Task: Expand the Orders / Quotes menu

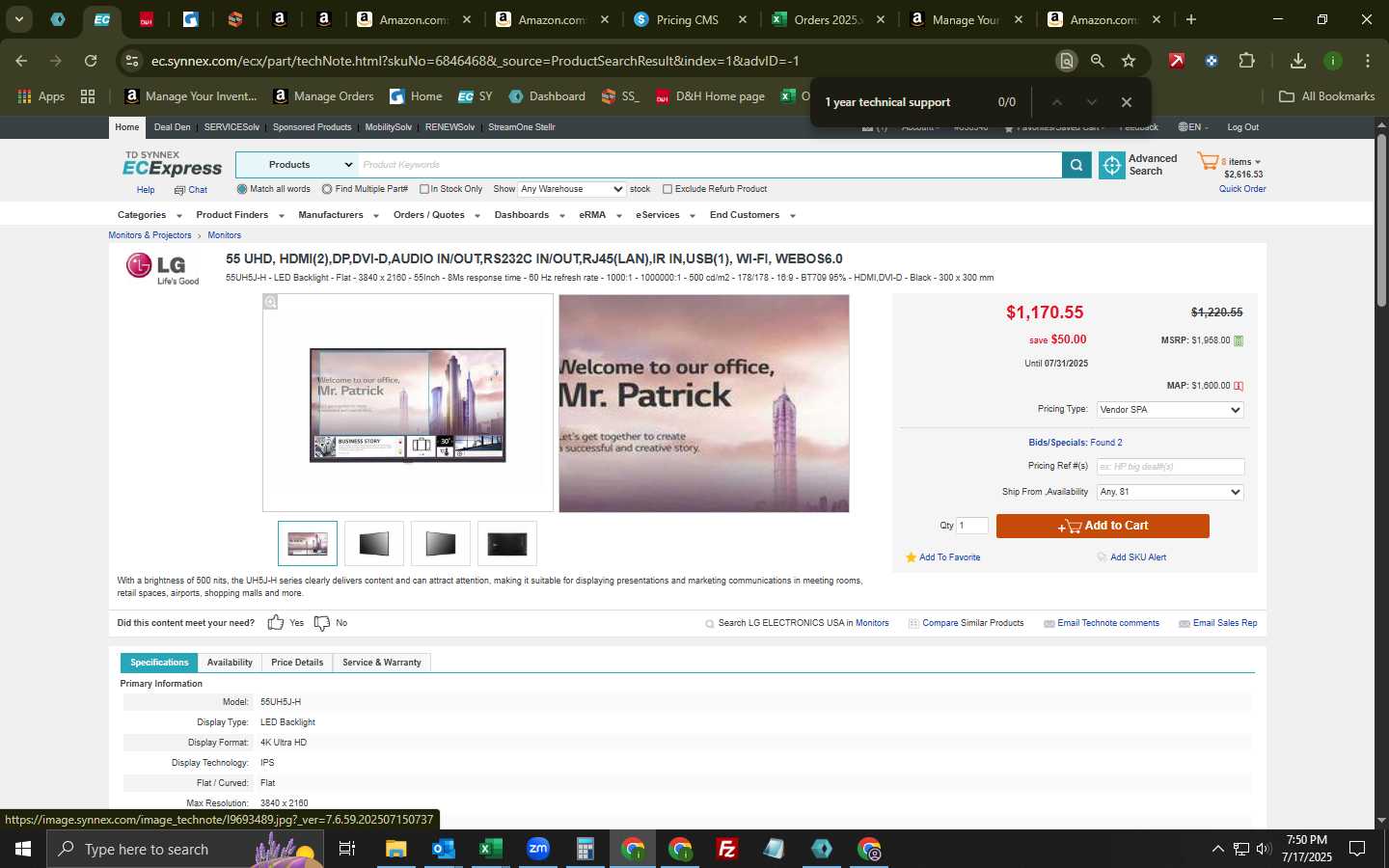Action: 437,215
